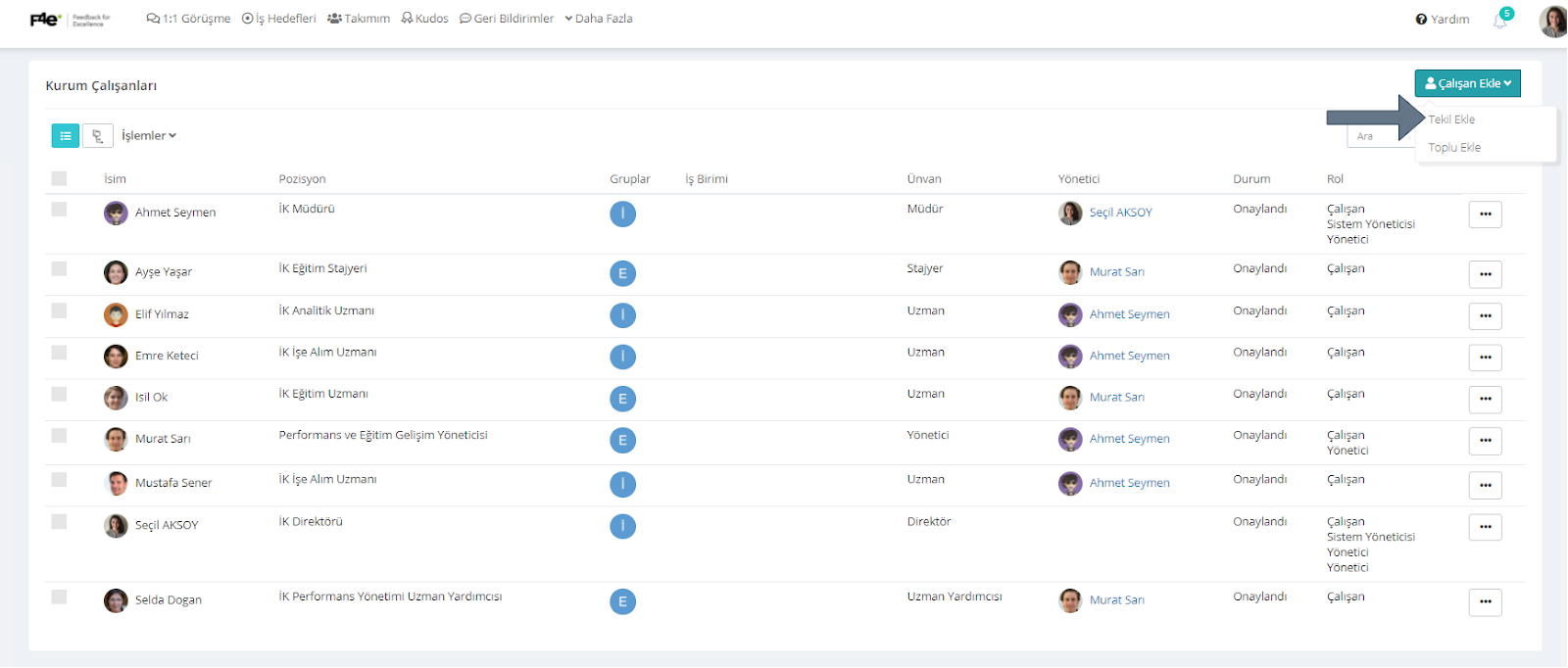The height and width of the screenshot is (668, 1568).
Task: Open more options for Isil Ok
Action: click(x=1486, y=400)
